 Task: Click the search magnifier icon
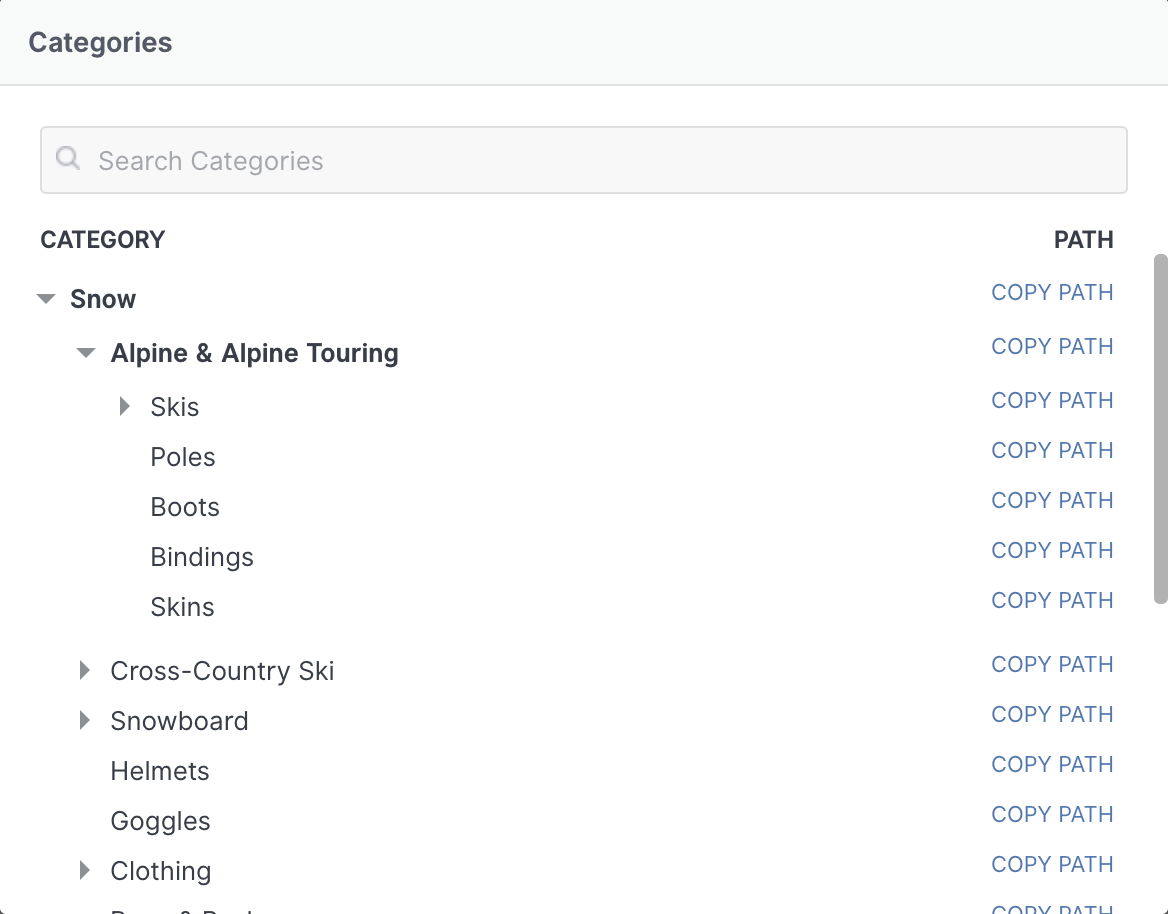(68, 159)
